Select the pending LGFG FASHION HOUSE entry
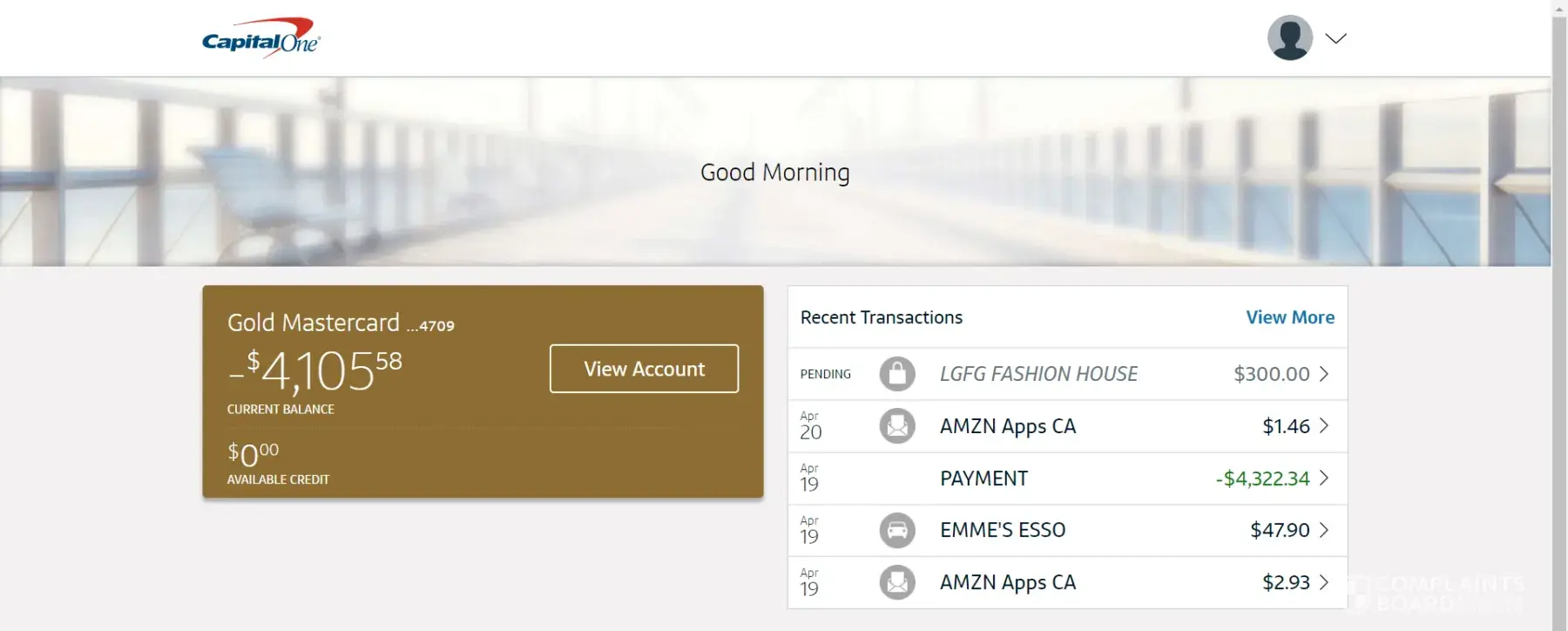The image size is (1568, 631). tap(1038, 374)
